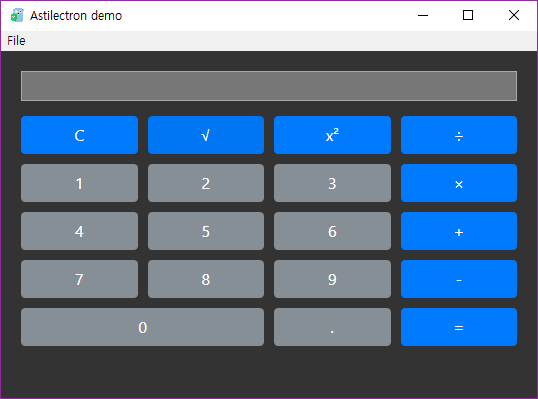The height and width of the screenshot is (399, 538).
Task: Tap the digit 3 key
Action: 332,183
